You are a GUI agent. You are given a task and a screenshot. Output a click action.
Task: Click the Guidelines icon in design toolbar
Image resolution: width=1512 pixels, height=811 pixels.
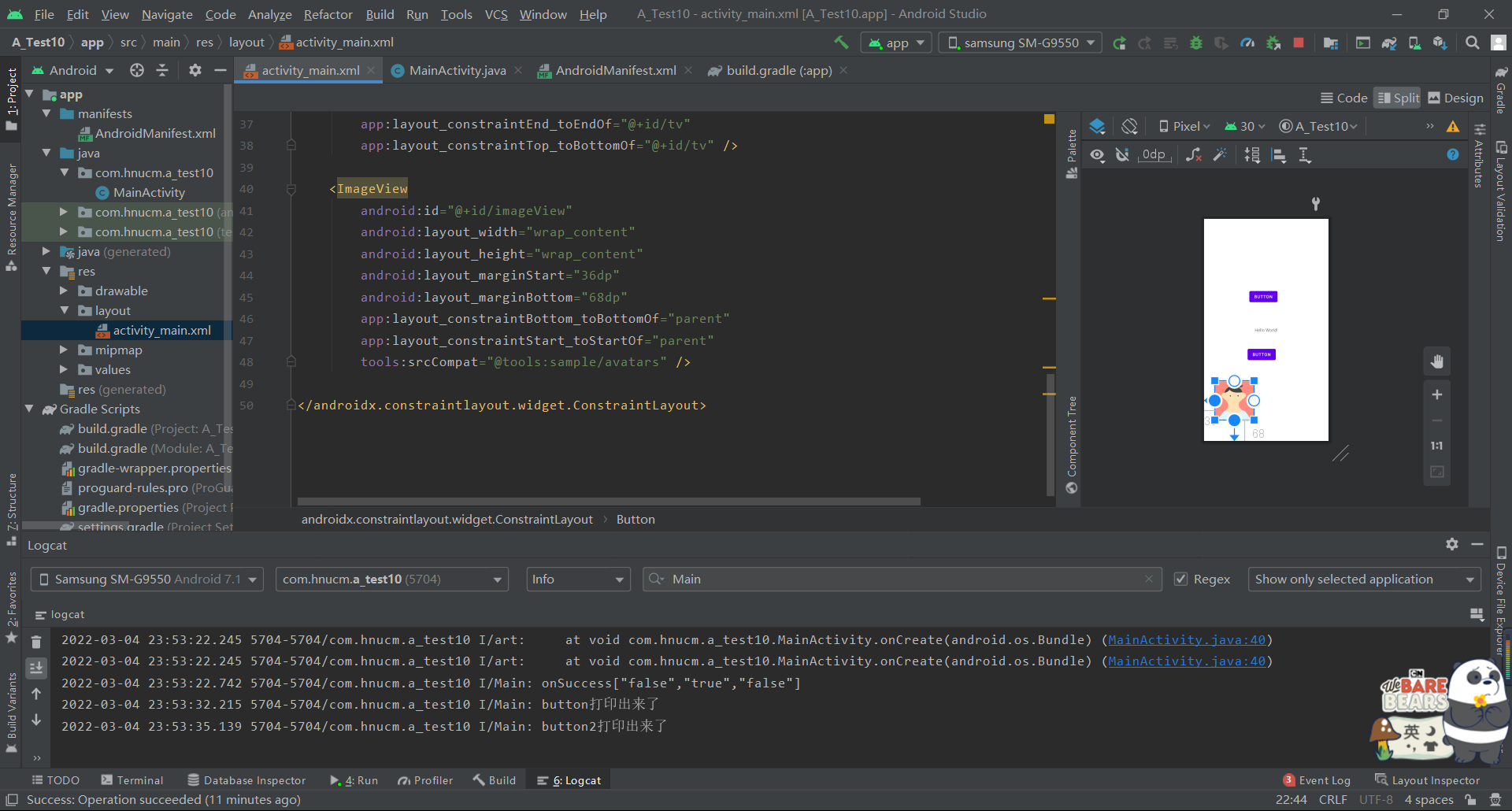1305,155
